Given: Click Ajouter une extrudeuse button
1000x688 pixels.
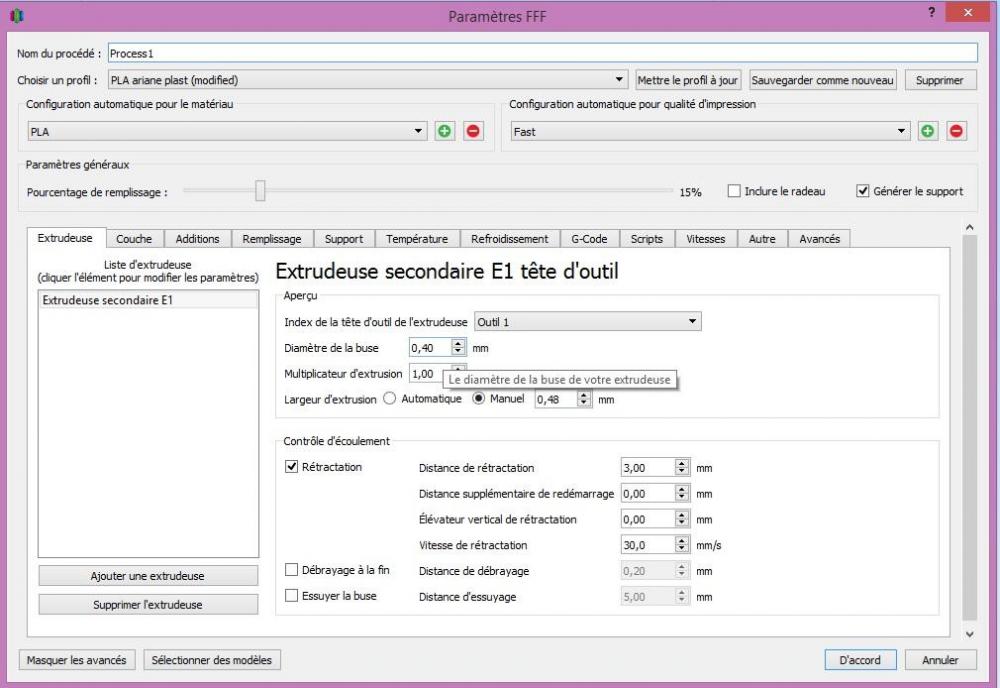Looking at the screenshot, I should (148, 575).
